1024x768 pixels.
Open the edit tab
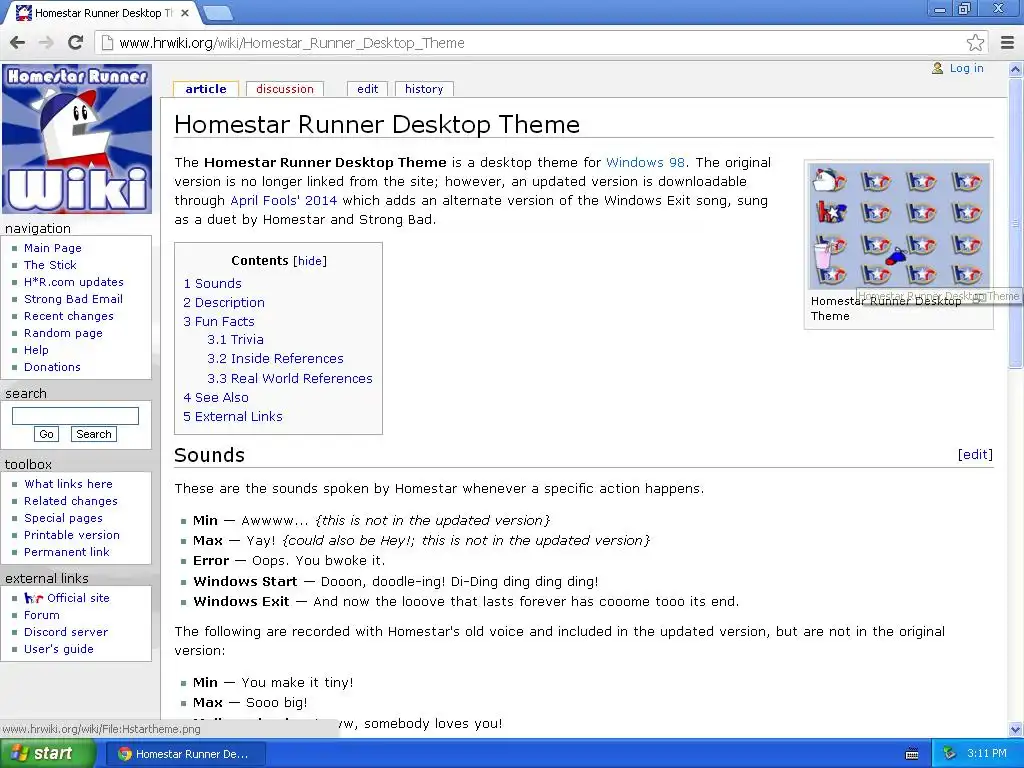(368, 89)
